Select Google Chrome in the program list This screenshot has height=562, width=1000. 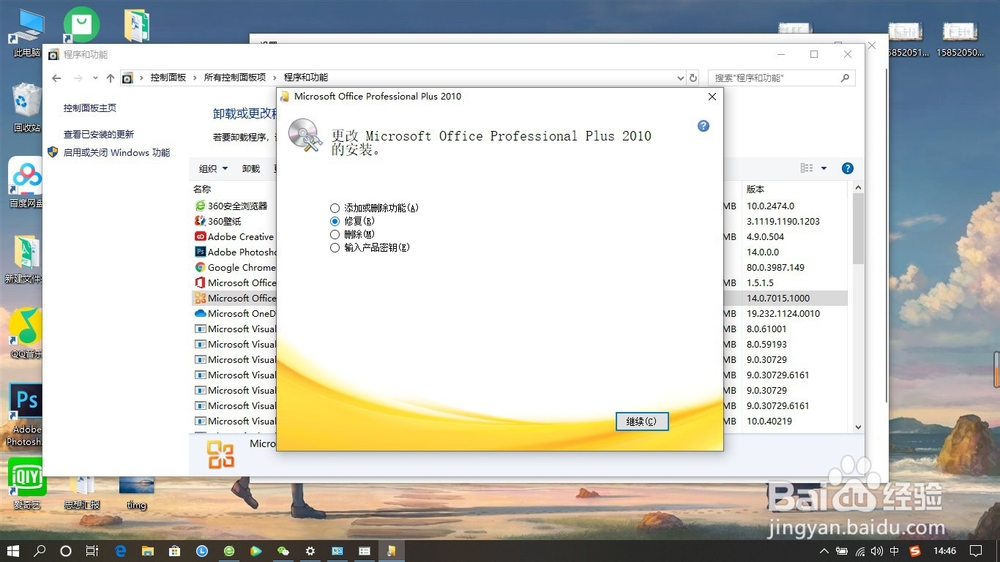pos(235,267)
